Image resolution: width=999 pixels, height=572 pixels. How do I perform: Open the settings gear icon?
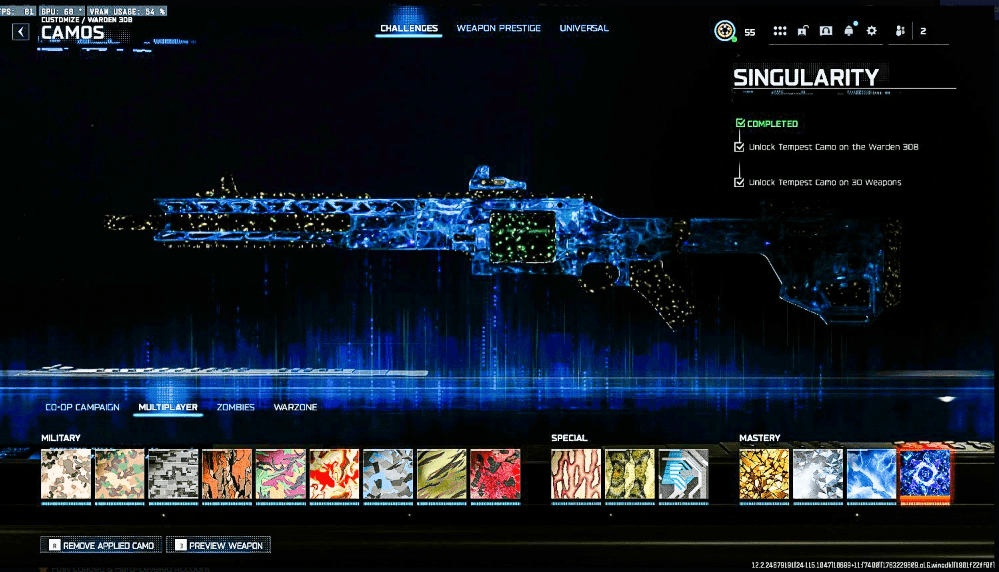point(872,31)
